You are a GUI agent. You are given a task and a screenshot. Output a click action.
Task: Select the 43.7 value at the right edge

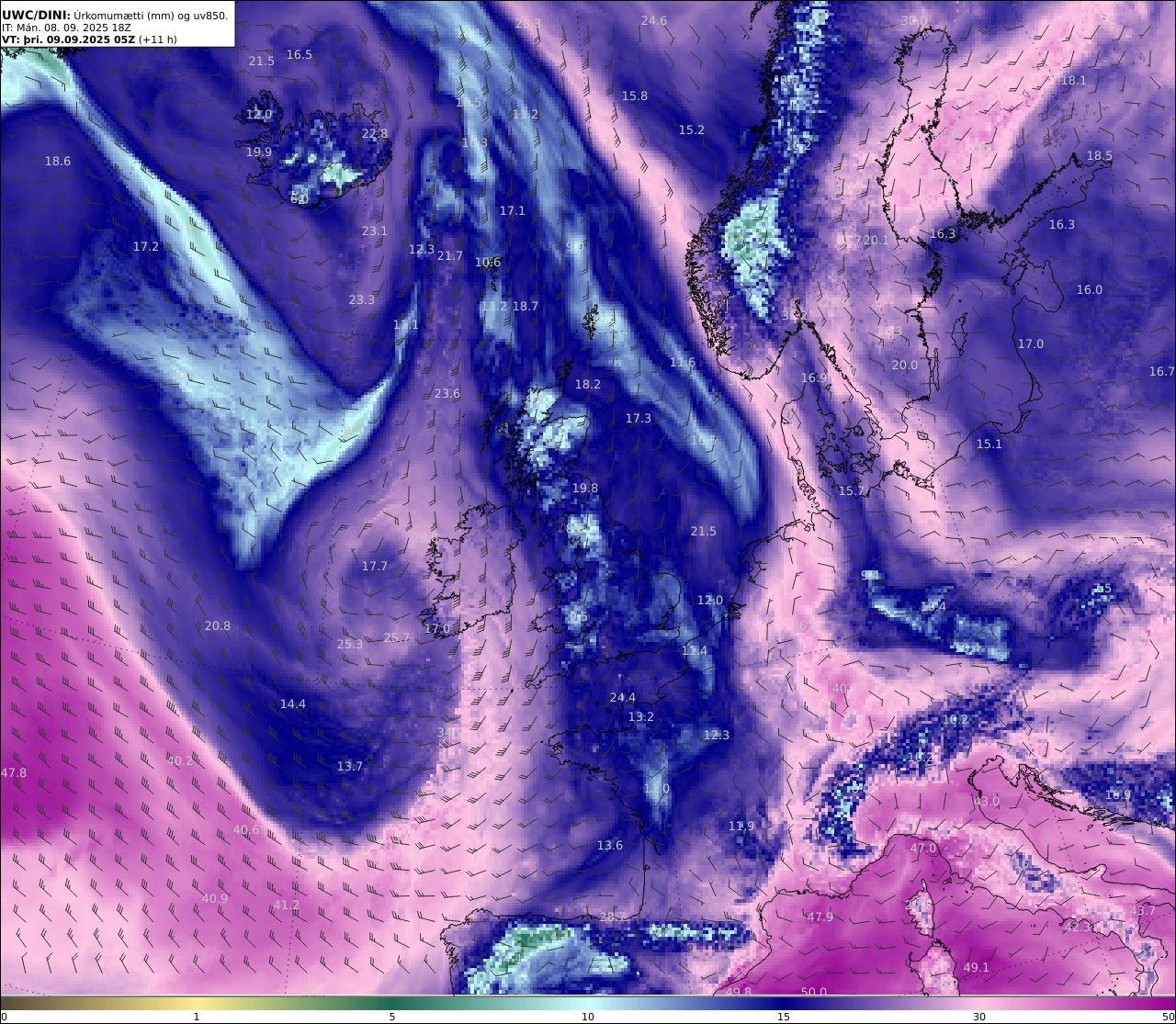click(x=1143, y=910)
